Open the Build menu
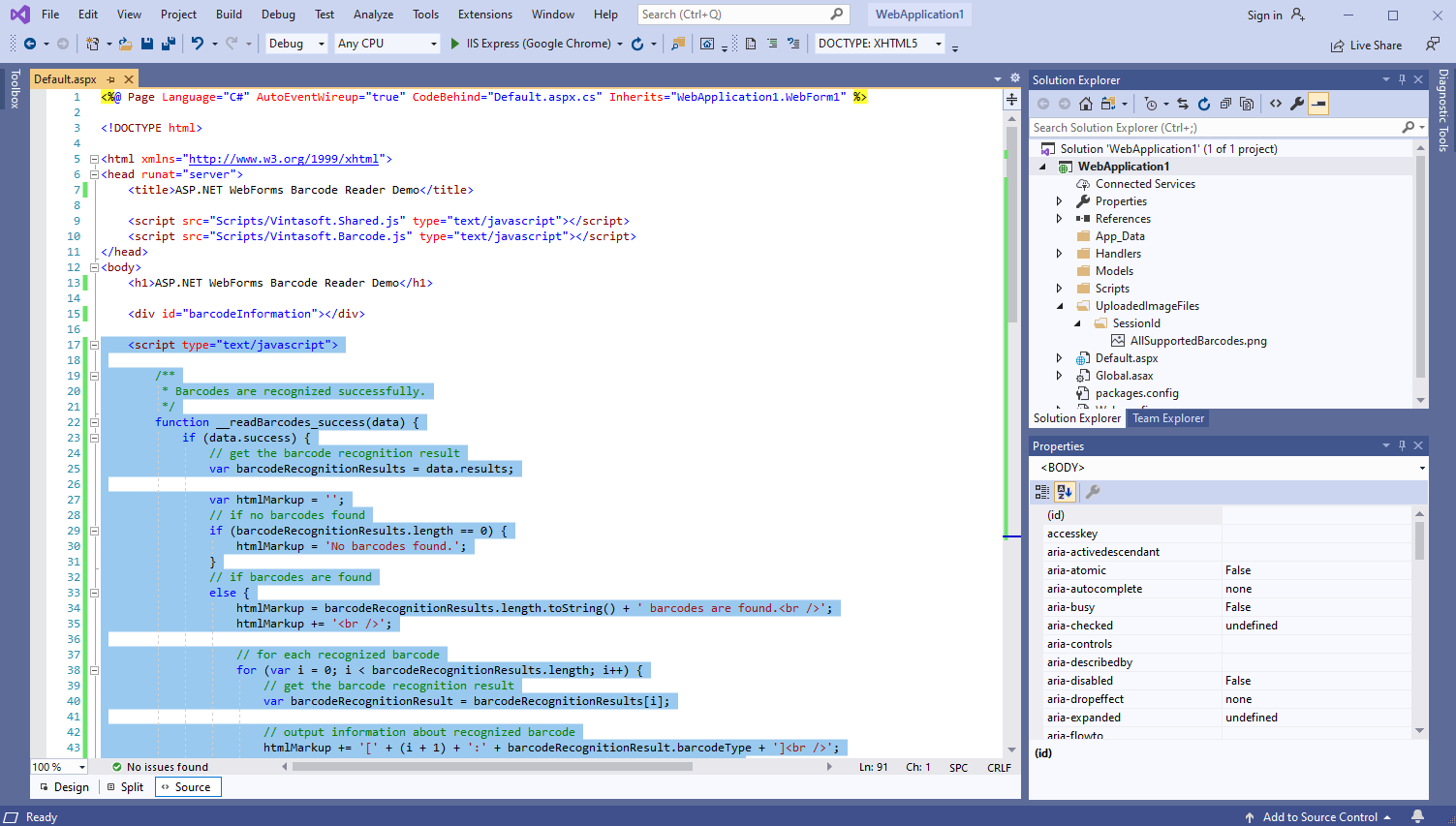This screenshot has width=1456, height=826. [229, 15]
